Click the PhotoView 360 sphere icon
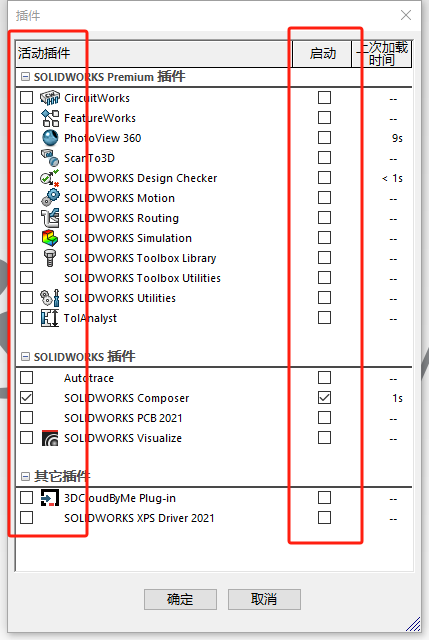This screenshot has height=640, width=429. [50, 138]
